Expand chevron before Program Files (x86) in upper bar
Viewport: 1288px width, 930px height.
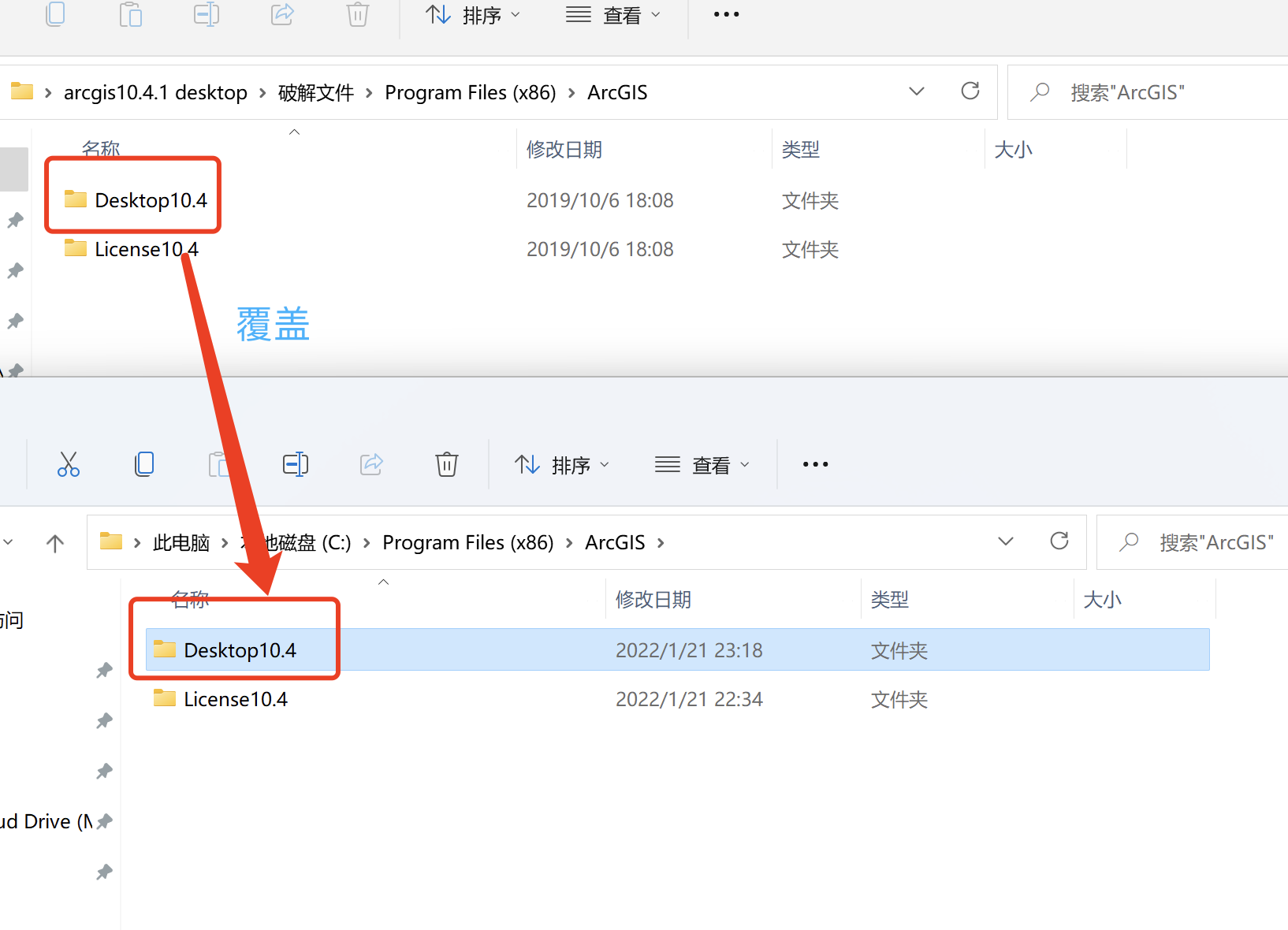click(x=369, y=93)
